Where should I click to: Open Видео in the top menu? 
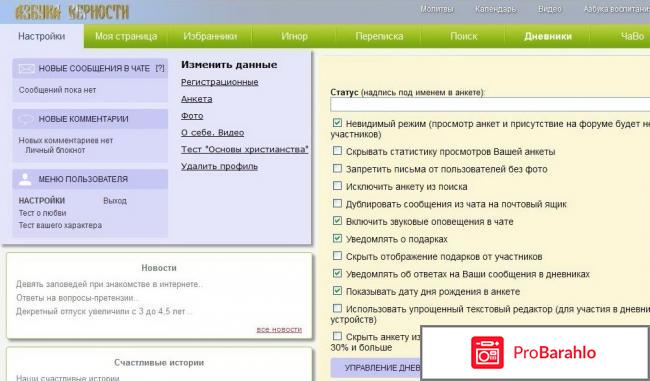pos(550,9)
